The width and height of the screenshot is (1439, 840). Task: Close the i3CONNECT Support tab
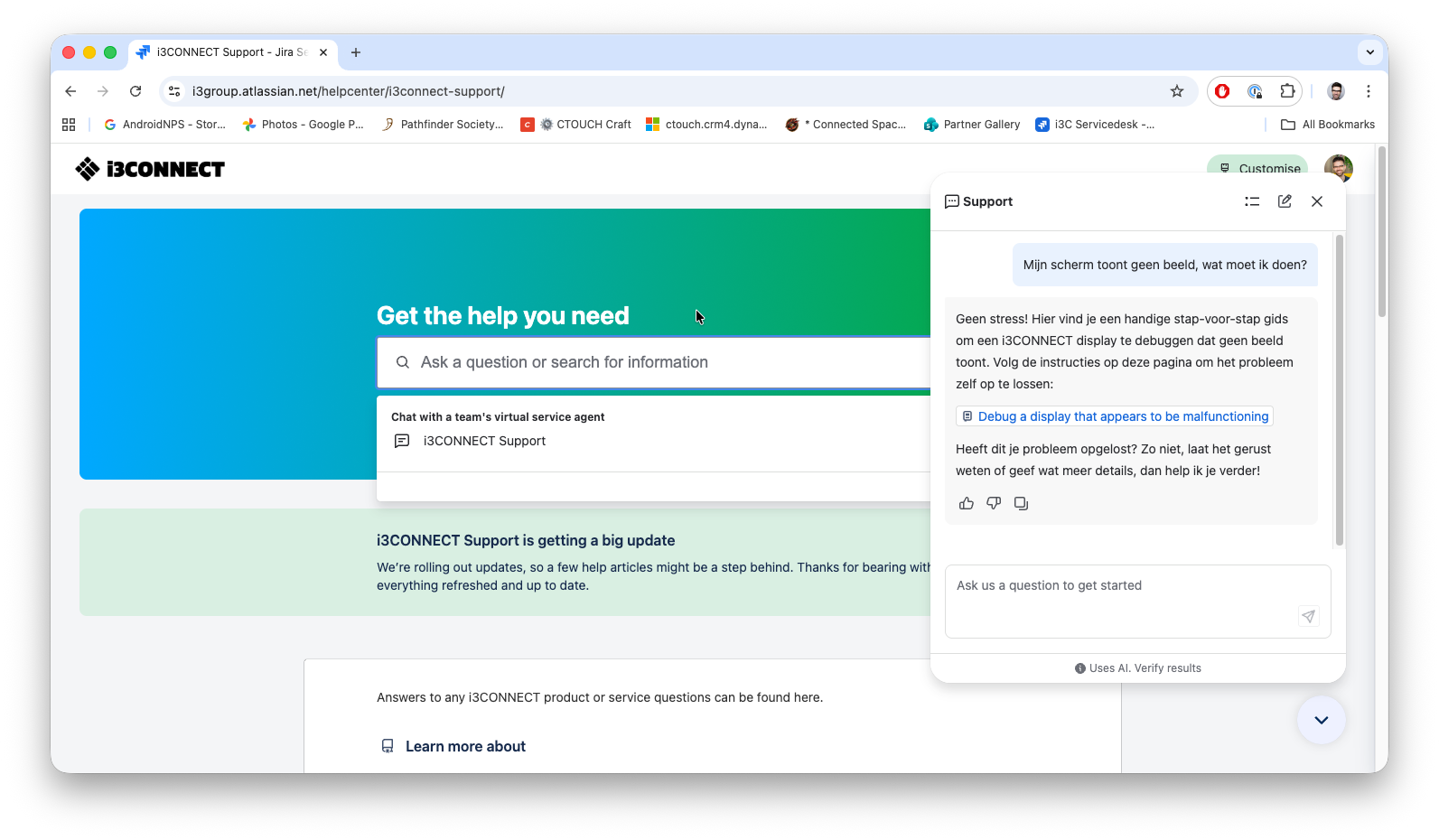pos(323,52)
